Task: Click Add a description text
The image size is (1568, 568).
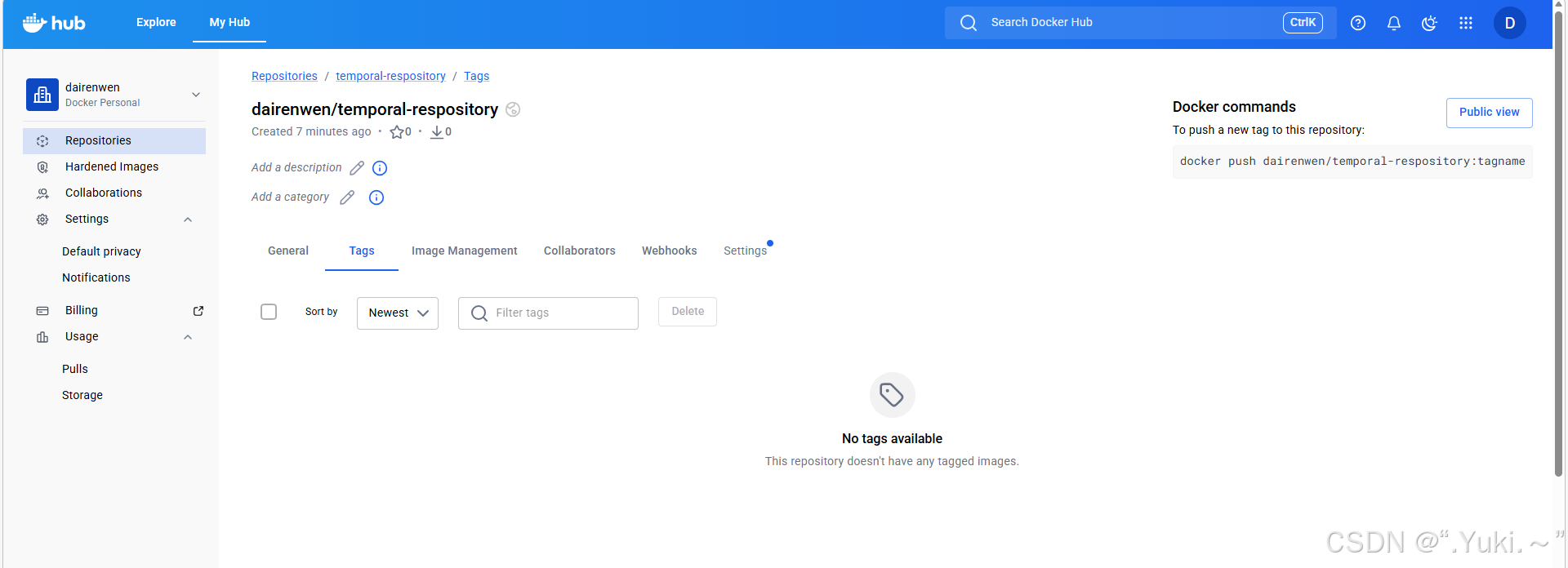Action: (x=296, y=167)
